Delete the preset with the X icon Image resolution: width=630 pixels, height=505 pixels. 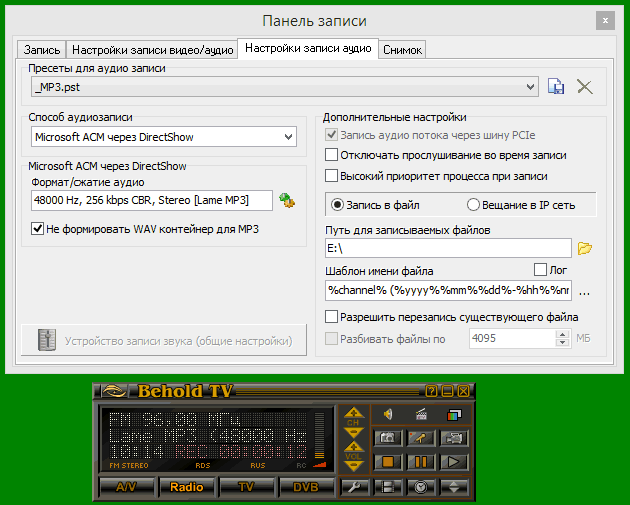(x=585, y=86)
